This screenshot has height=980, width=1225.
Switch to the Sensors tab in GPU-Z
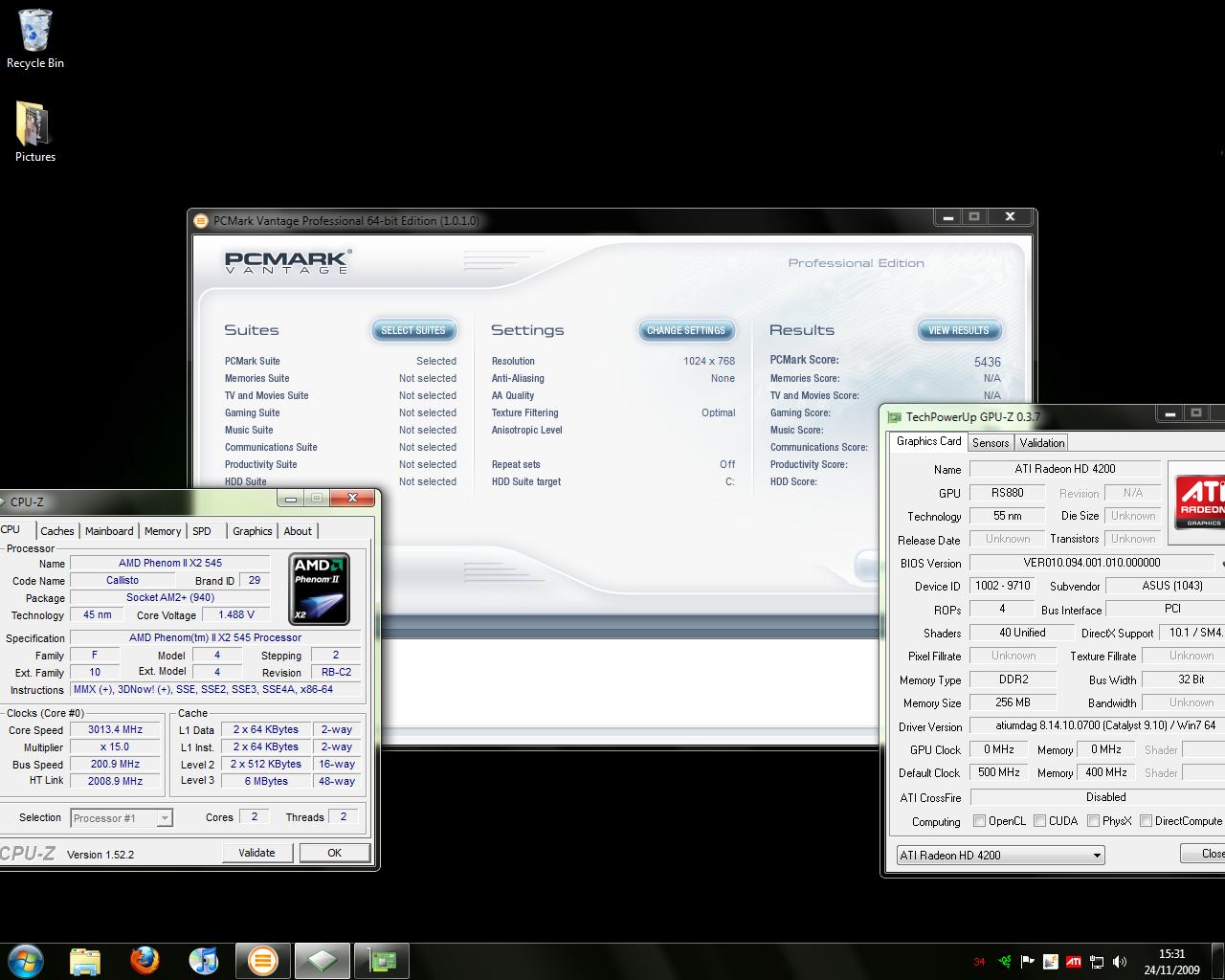(991, 443)
